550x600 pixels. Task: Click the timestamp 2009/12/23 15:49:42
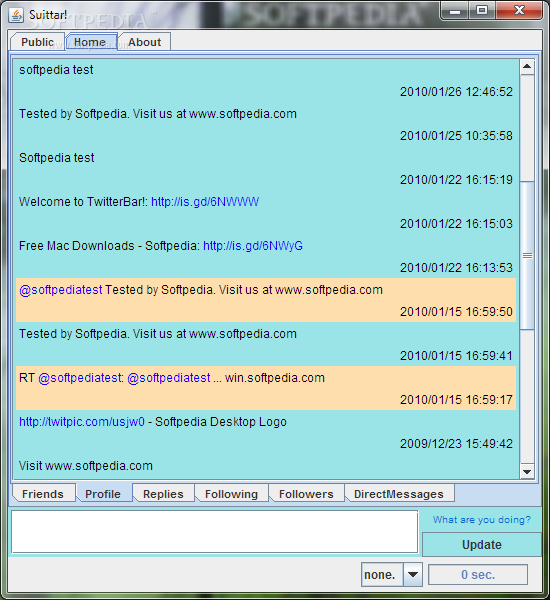(x=456, y=443)
